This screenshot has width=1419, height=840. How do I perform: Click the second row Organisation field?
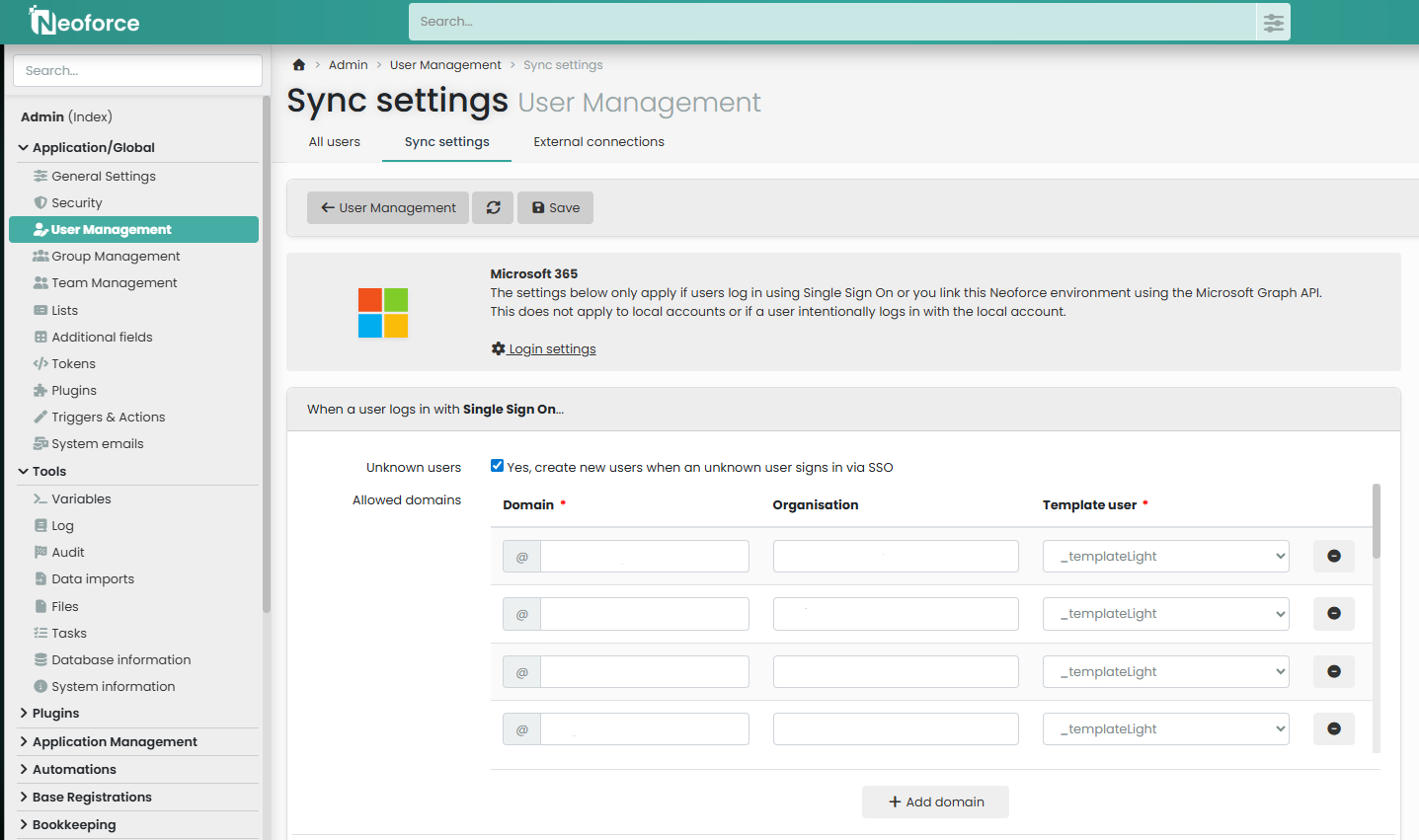pos(895,614)
